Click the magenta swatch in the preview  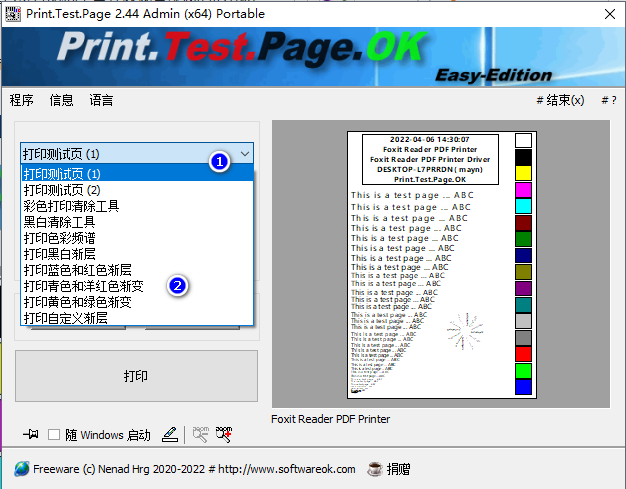[x=523, y=190]
